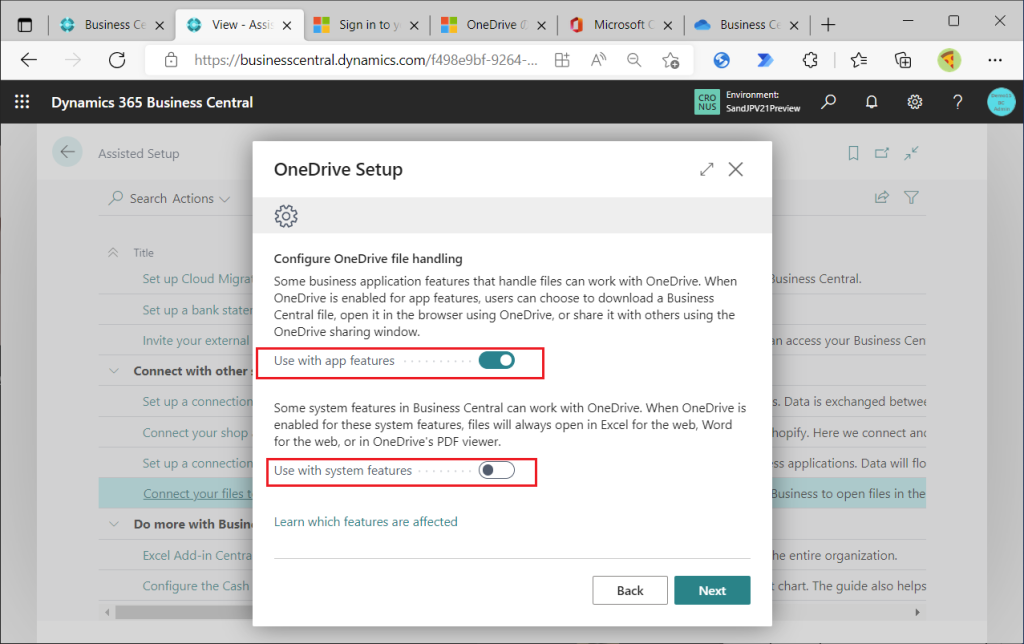
Task: Turn off Use with app features toggle
Action: point(496,361)
